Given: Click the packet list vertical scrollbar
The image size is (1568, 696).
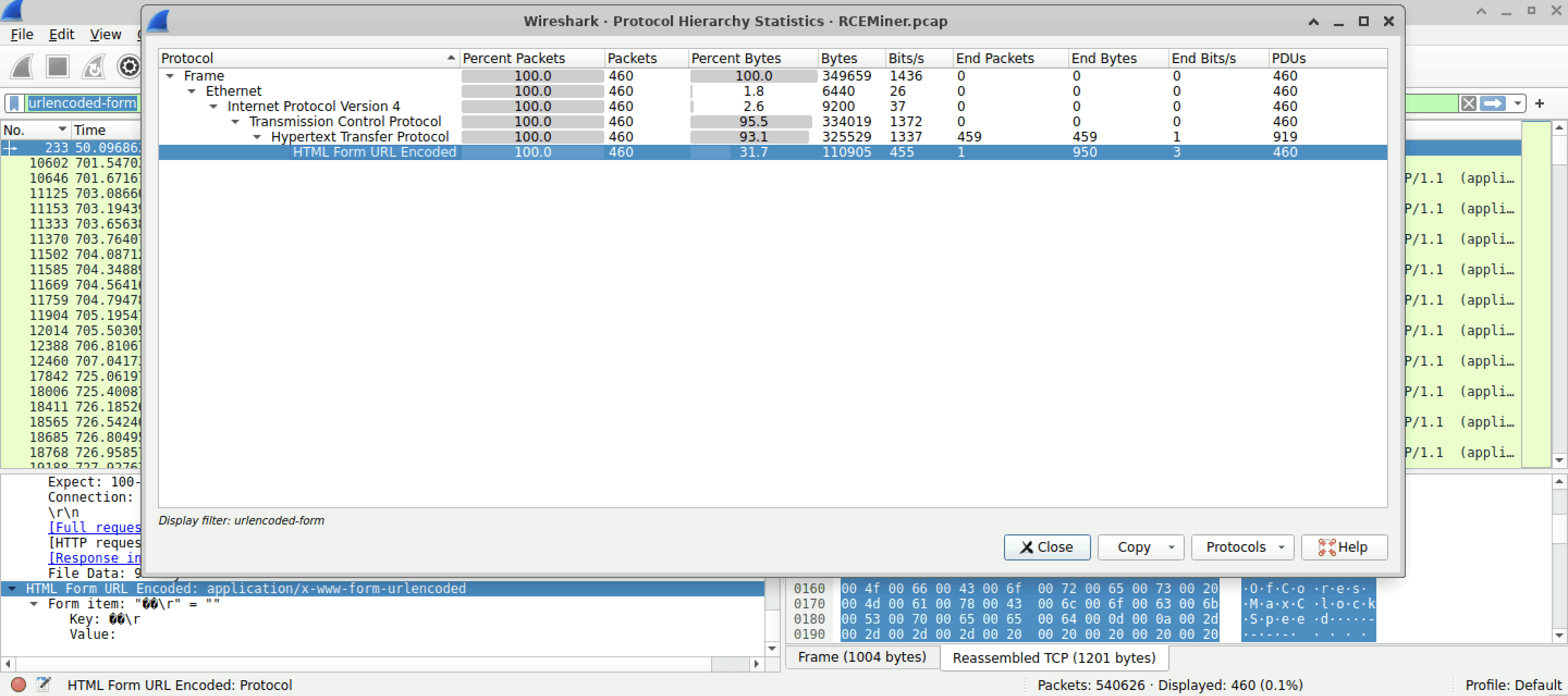Looking at the screenshot, I should click(1559, 294).
